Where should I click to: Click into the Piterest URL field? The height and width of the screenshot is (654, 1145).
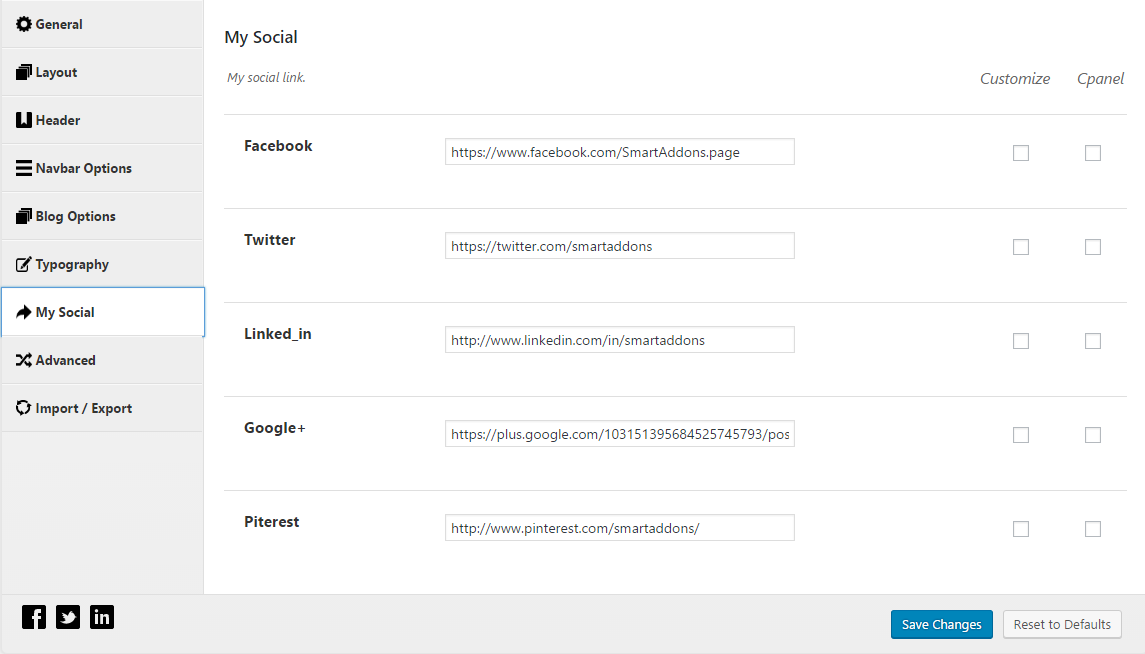[619, 528]
